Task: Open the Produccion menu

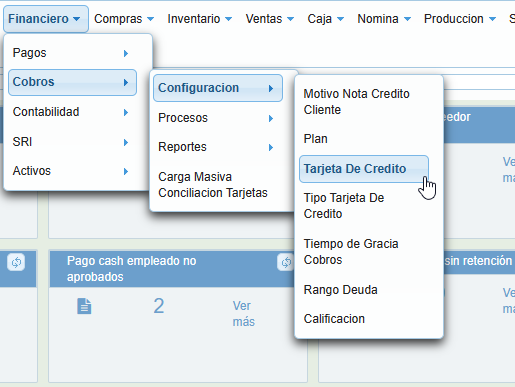Action: coord(460,19)
